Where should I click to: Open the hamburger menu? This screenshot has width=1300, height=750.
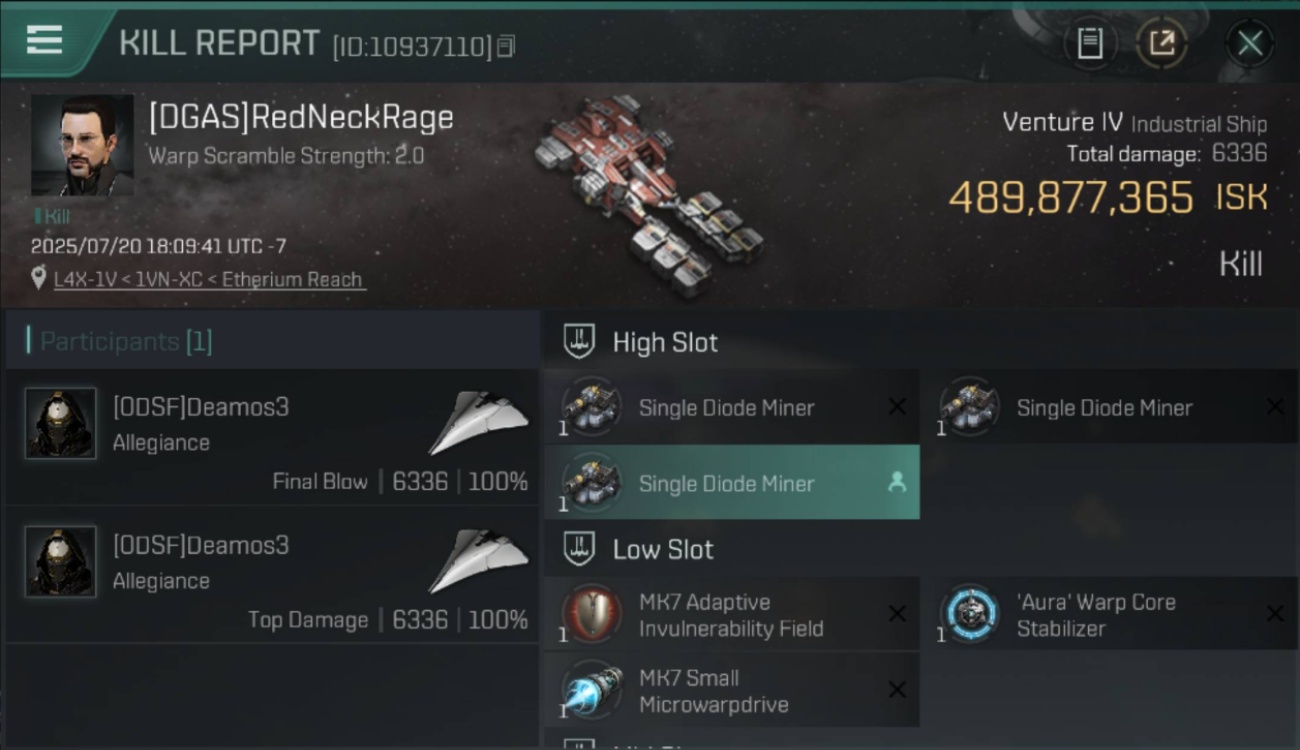tap(44, 40)
